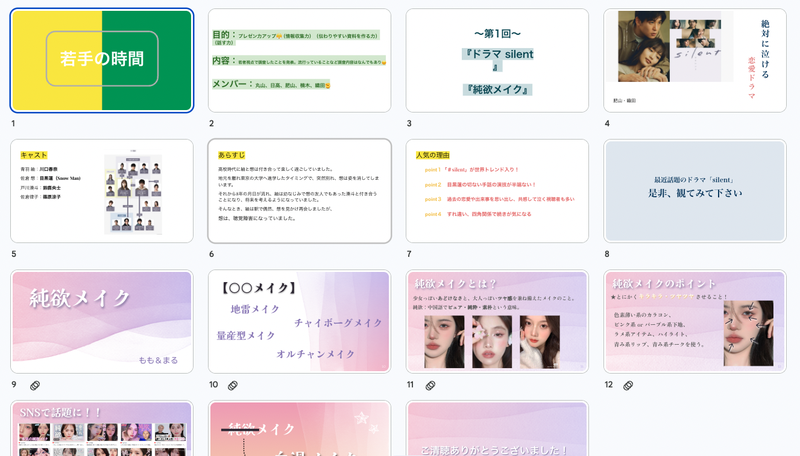The image size is (800, 456).
Task: Open slide 4 with silent drama poster
Action: (695, 60)
